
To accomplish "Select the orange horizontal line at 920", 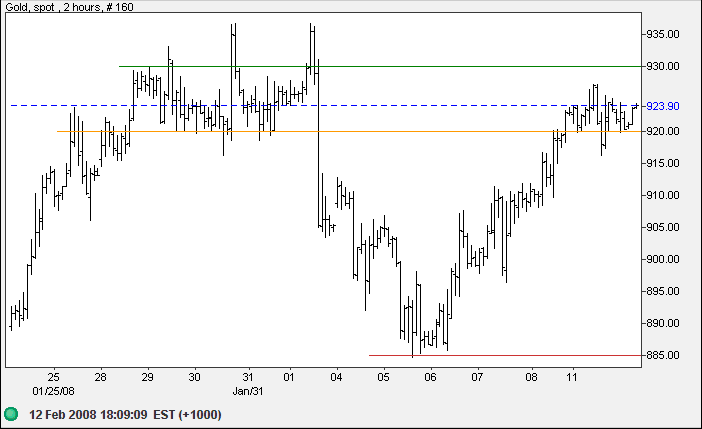I will pos(349,131).
